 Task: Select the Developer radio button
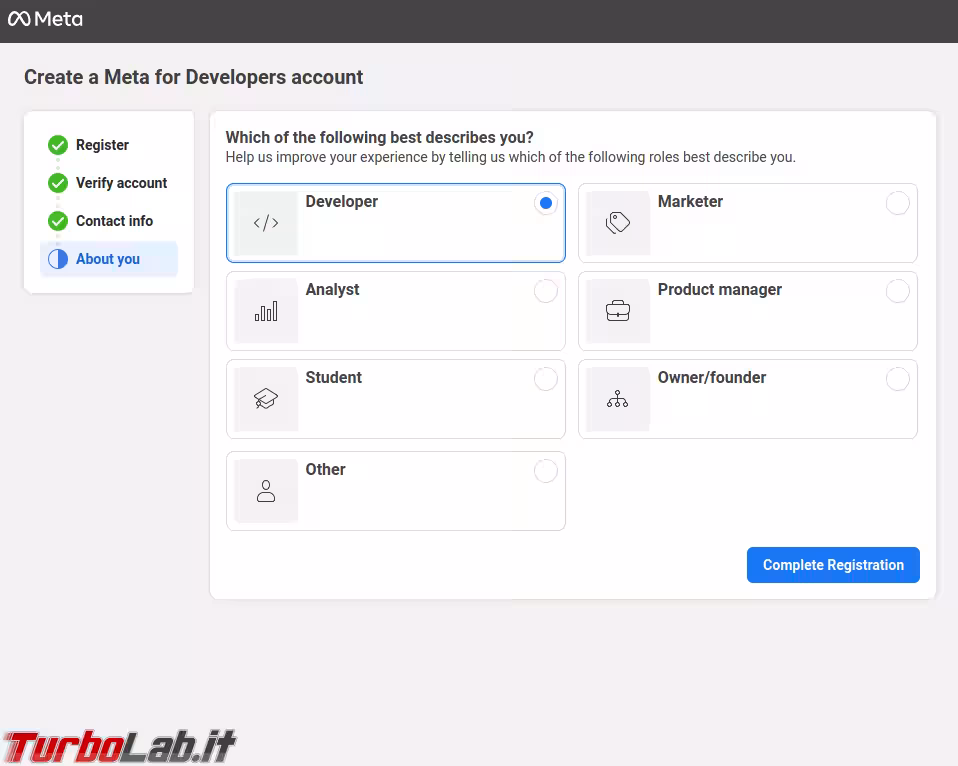coord(545,203)
